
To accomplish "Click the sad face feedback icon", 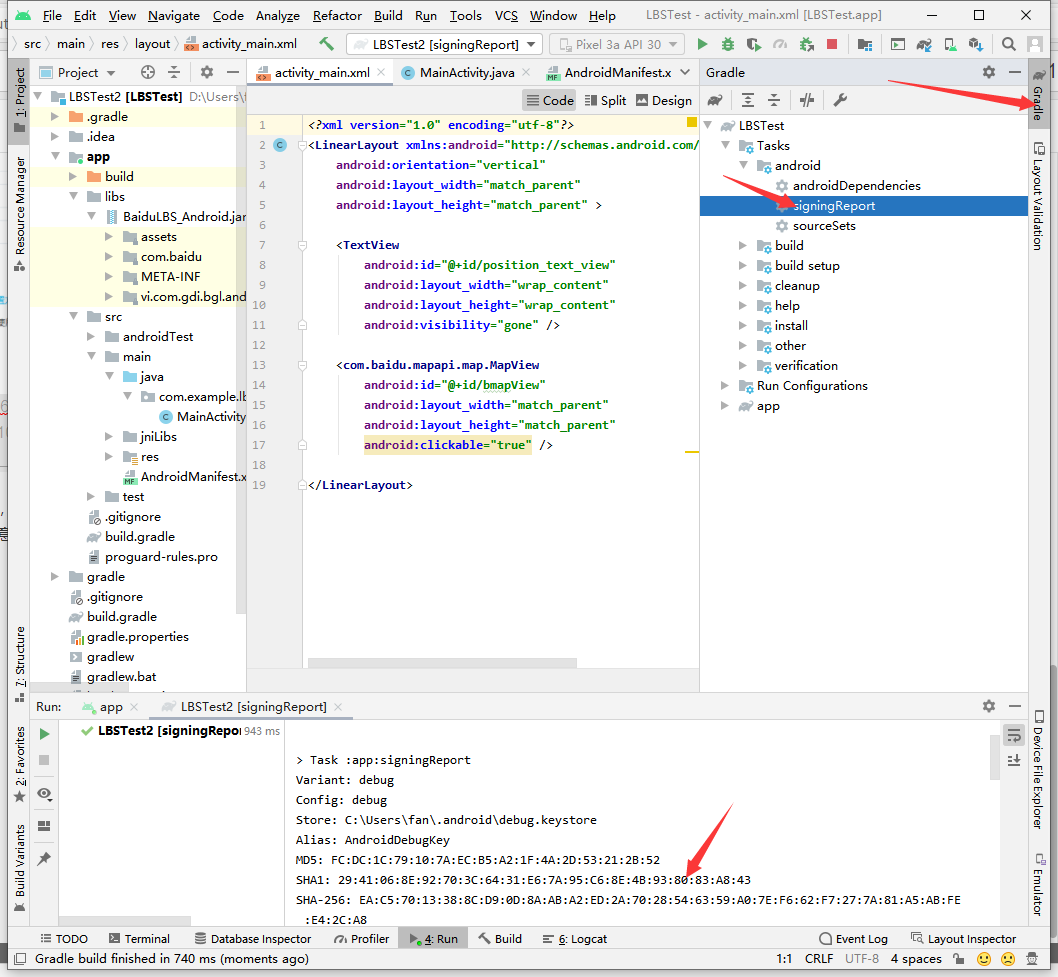I will (x=1007, y=959).
